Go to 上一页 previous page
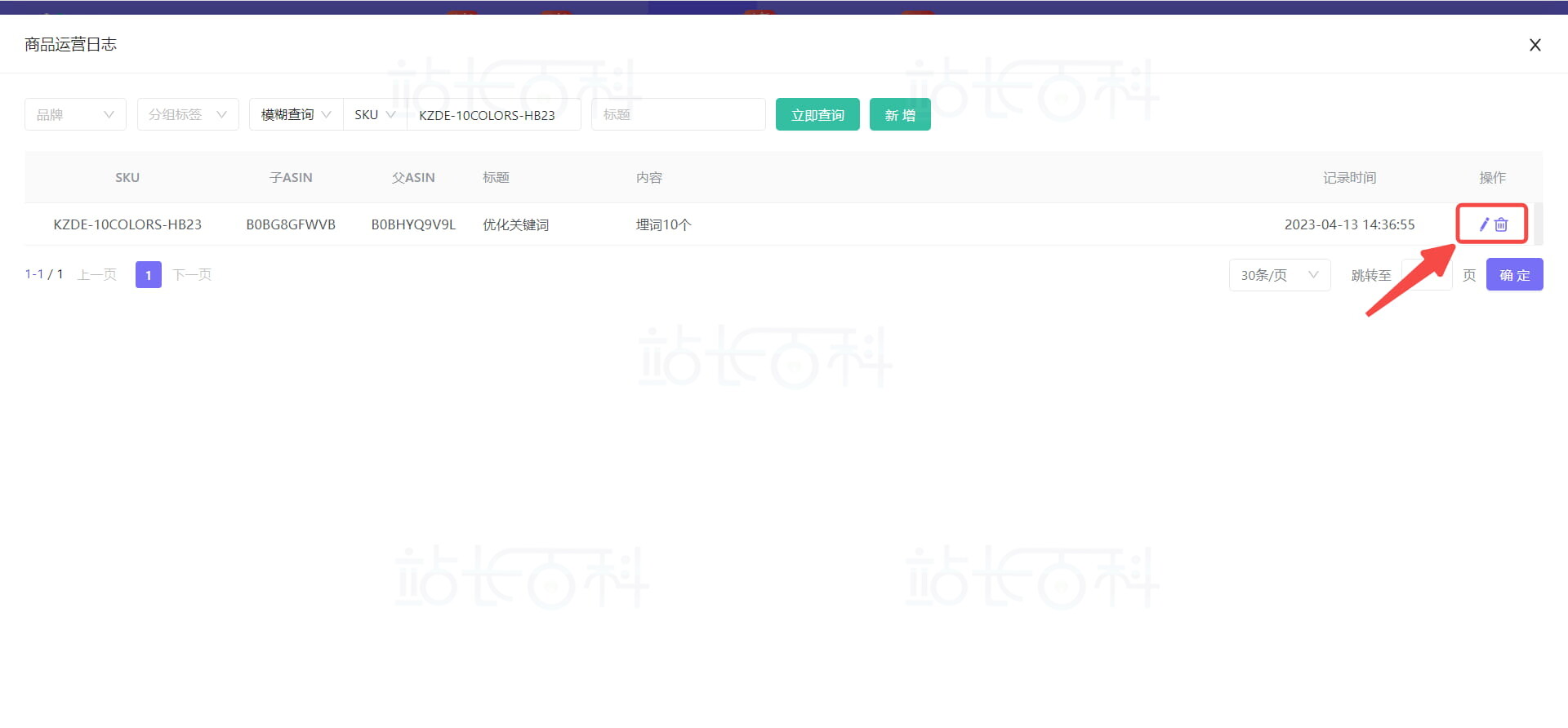The height and width of the screenshot is (728, 1568). [97, 274]
